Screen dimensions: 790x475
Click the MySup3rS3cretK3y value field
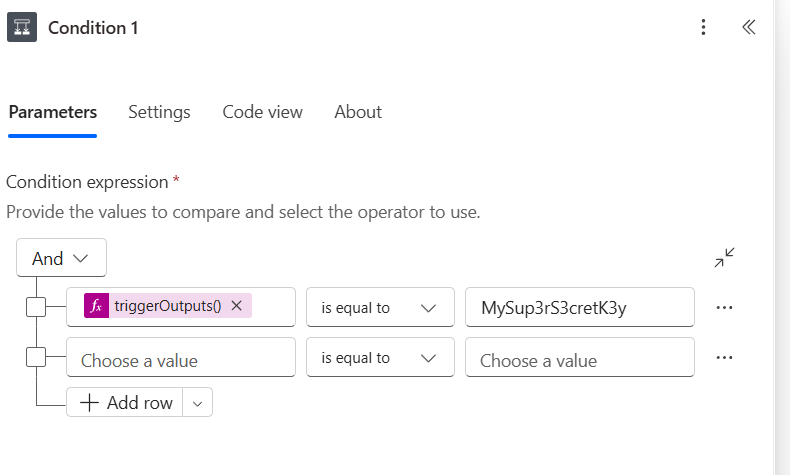click(x=579, y=308)
